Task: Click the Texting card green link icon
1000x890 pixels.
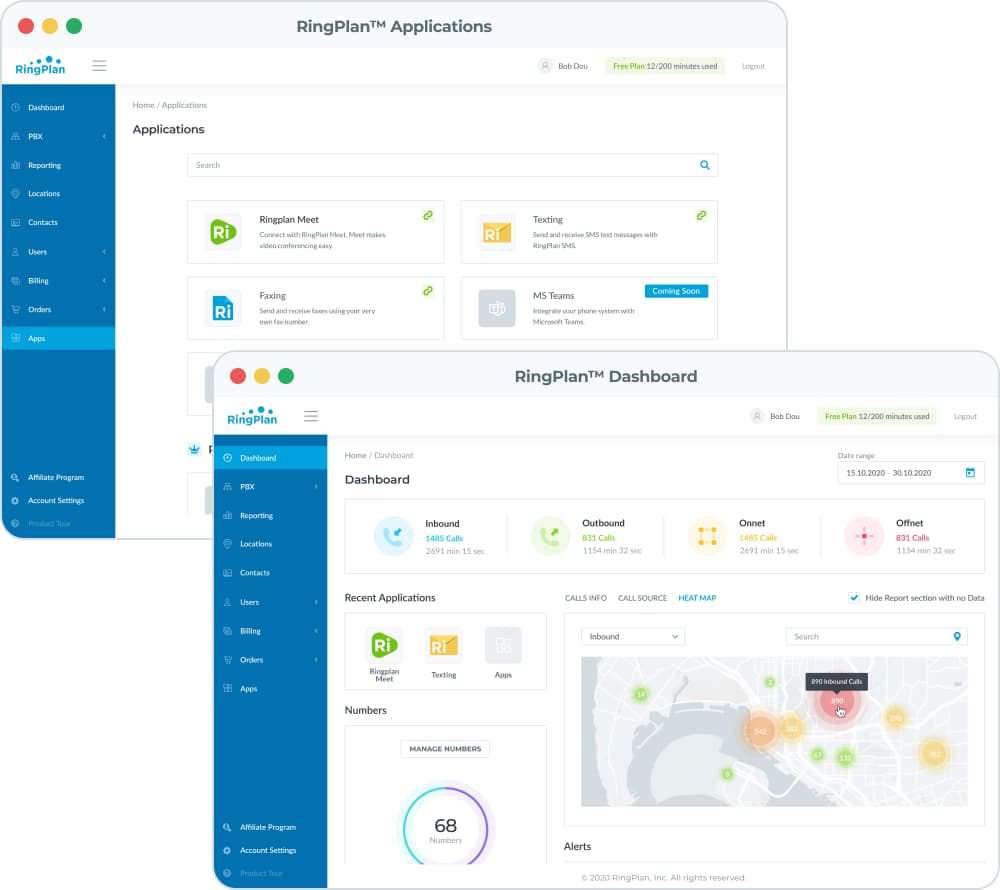Action: [x=701, y=215]
